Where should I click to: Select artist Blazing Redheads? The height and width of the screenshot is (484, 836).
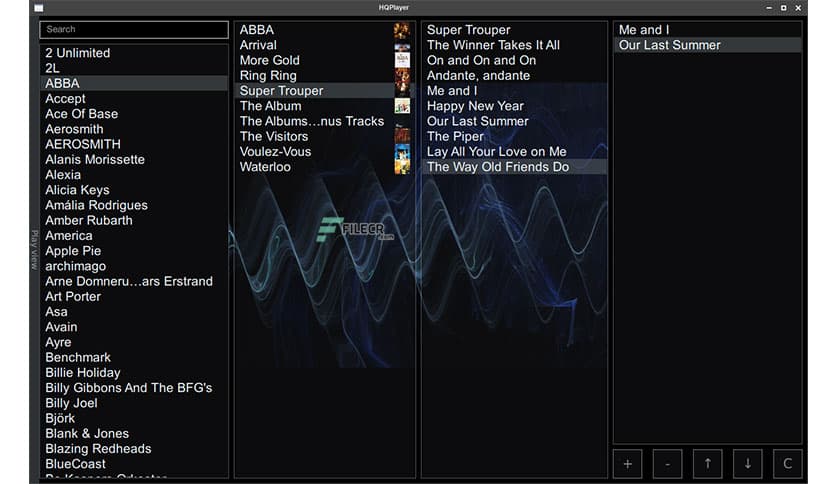(134, 449)
